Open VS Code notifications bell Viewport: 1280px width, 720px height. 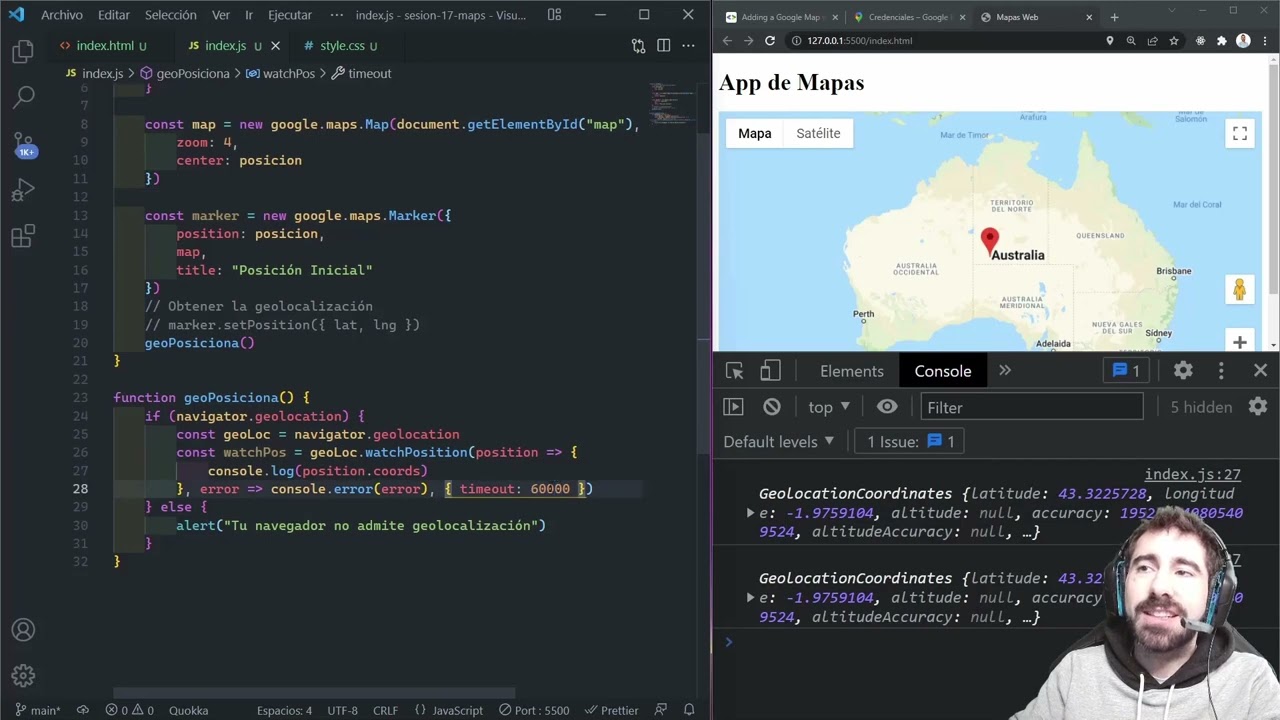[689, 710]
